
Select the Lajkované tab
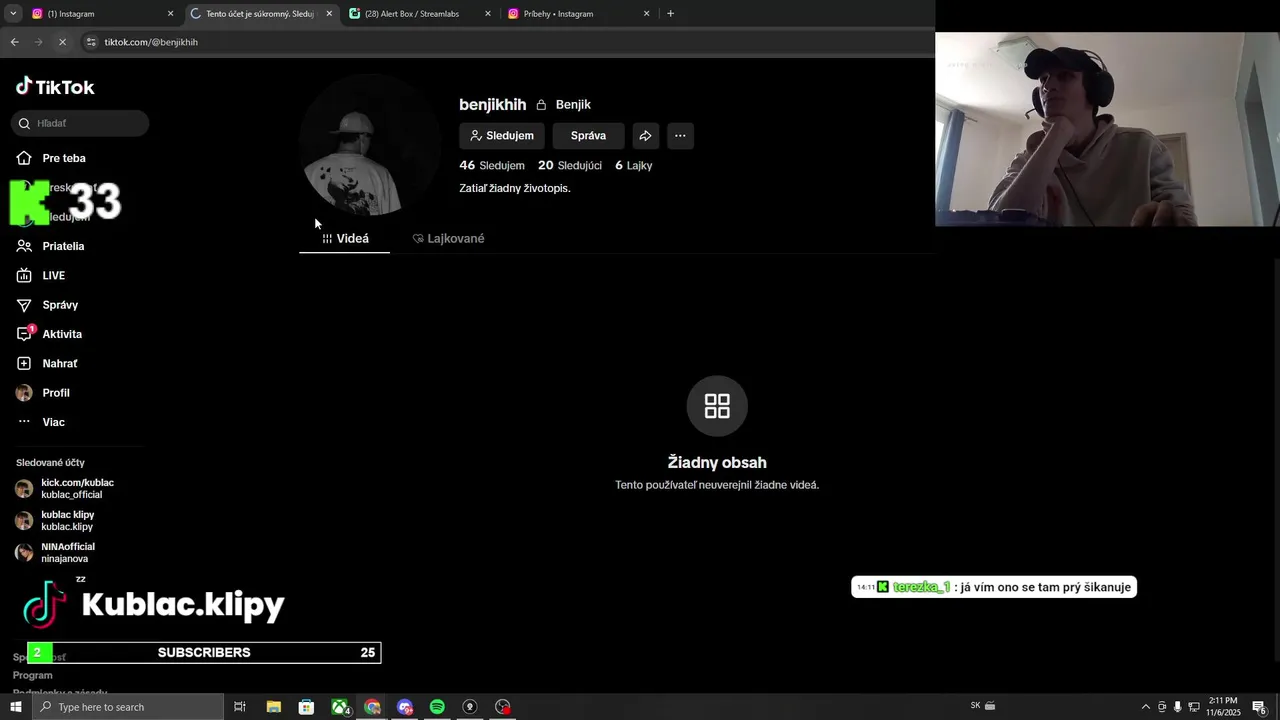[448, 238]
